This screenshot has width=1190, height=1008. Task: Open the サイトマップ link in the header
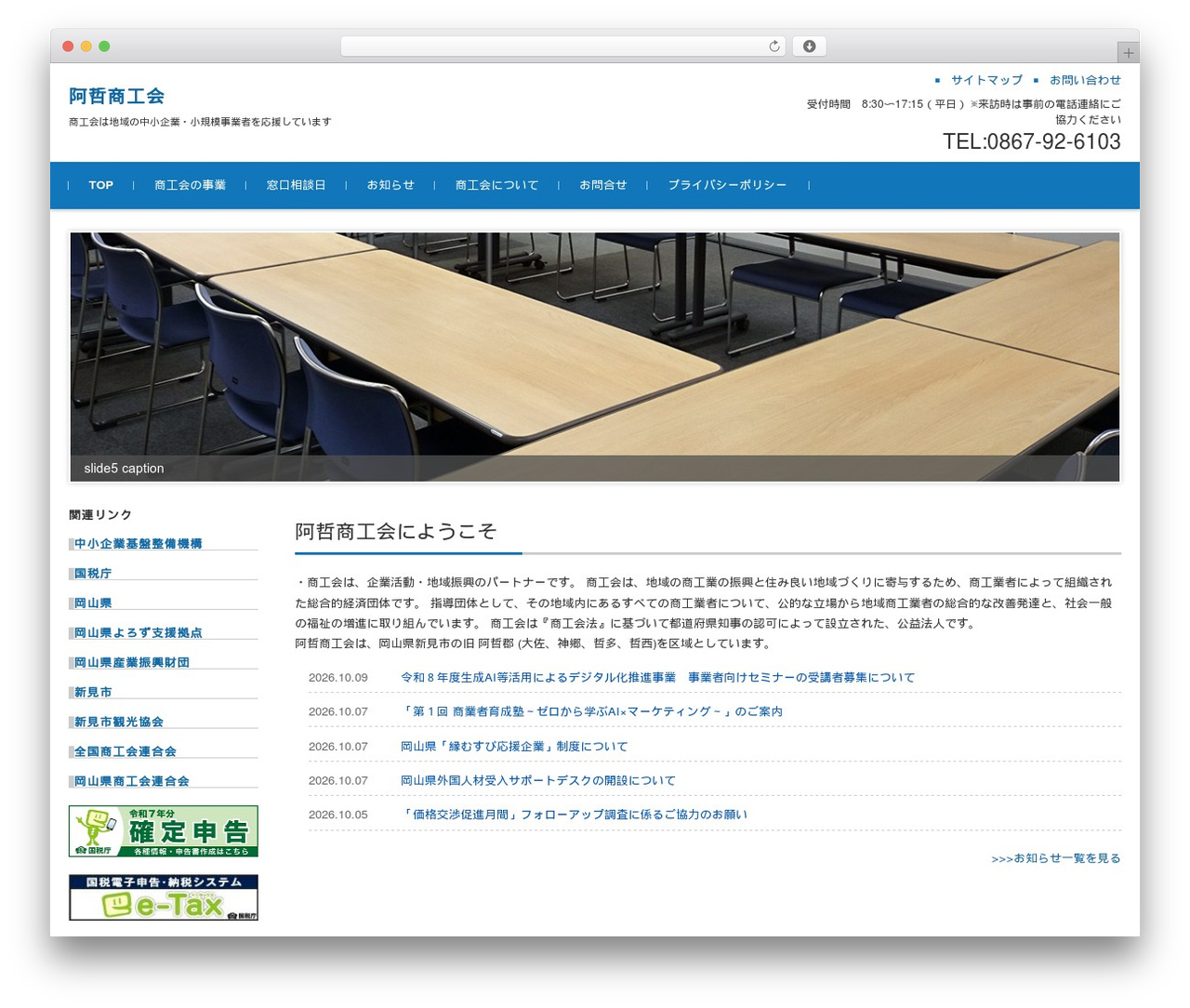coord(986,80)
